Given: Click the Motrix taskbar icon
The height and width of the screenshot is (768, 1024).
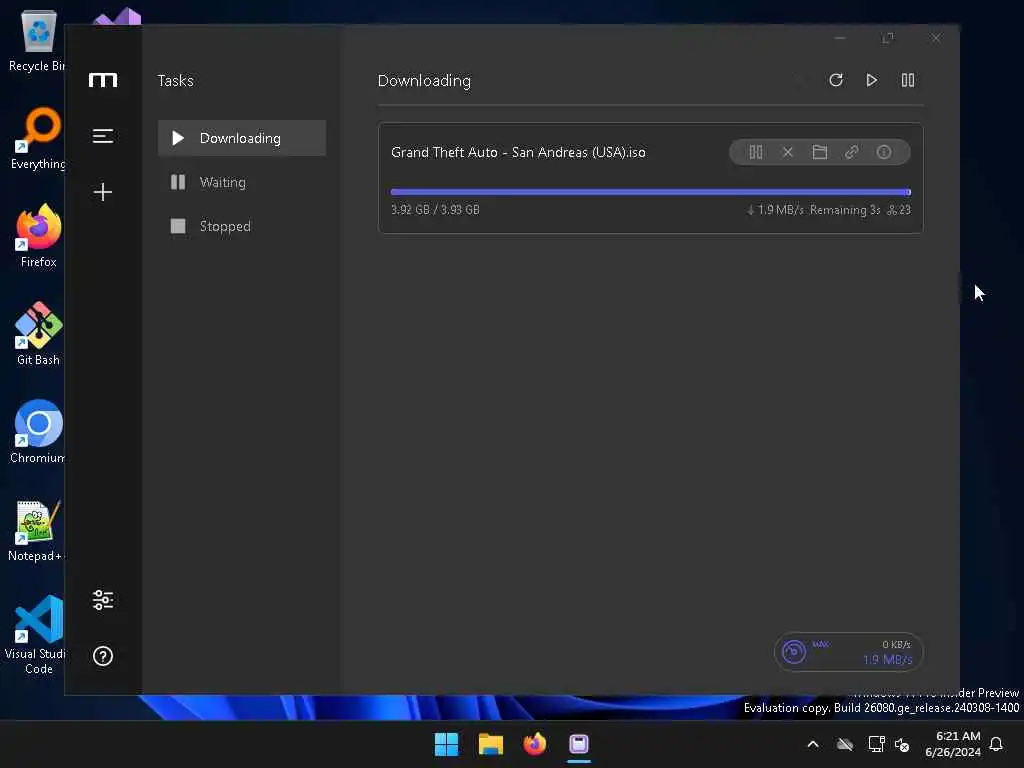Looking at the screenshot, I should pos(579,744).
